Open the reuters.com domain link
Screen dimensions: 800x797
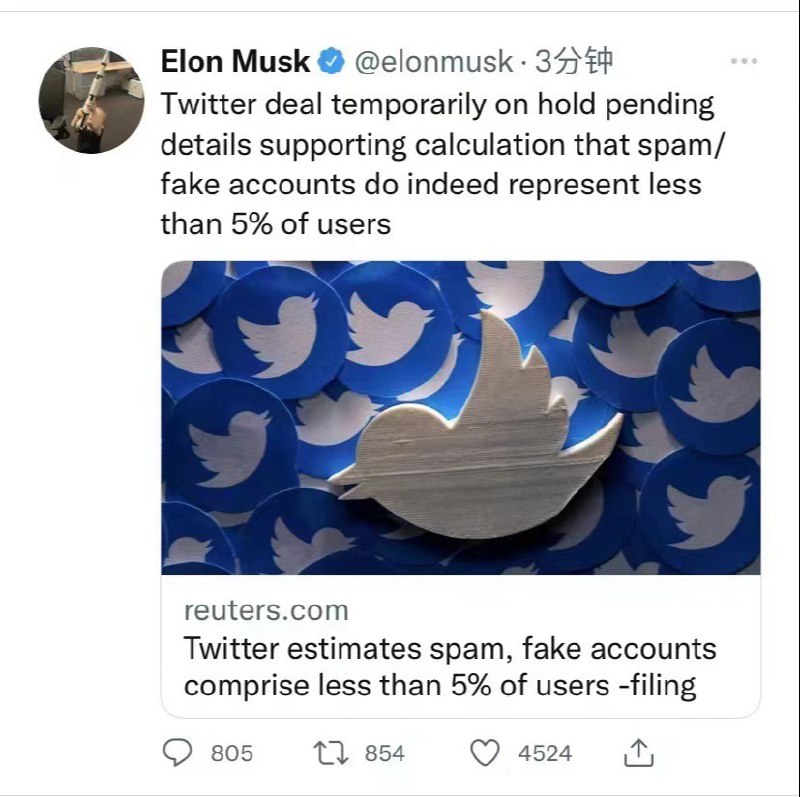pos(266,610)
